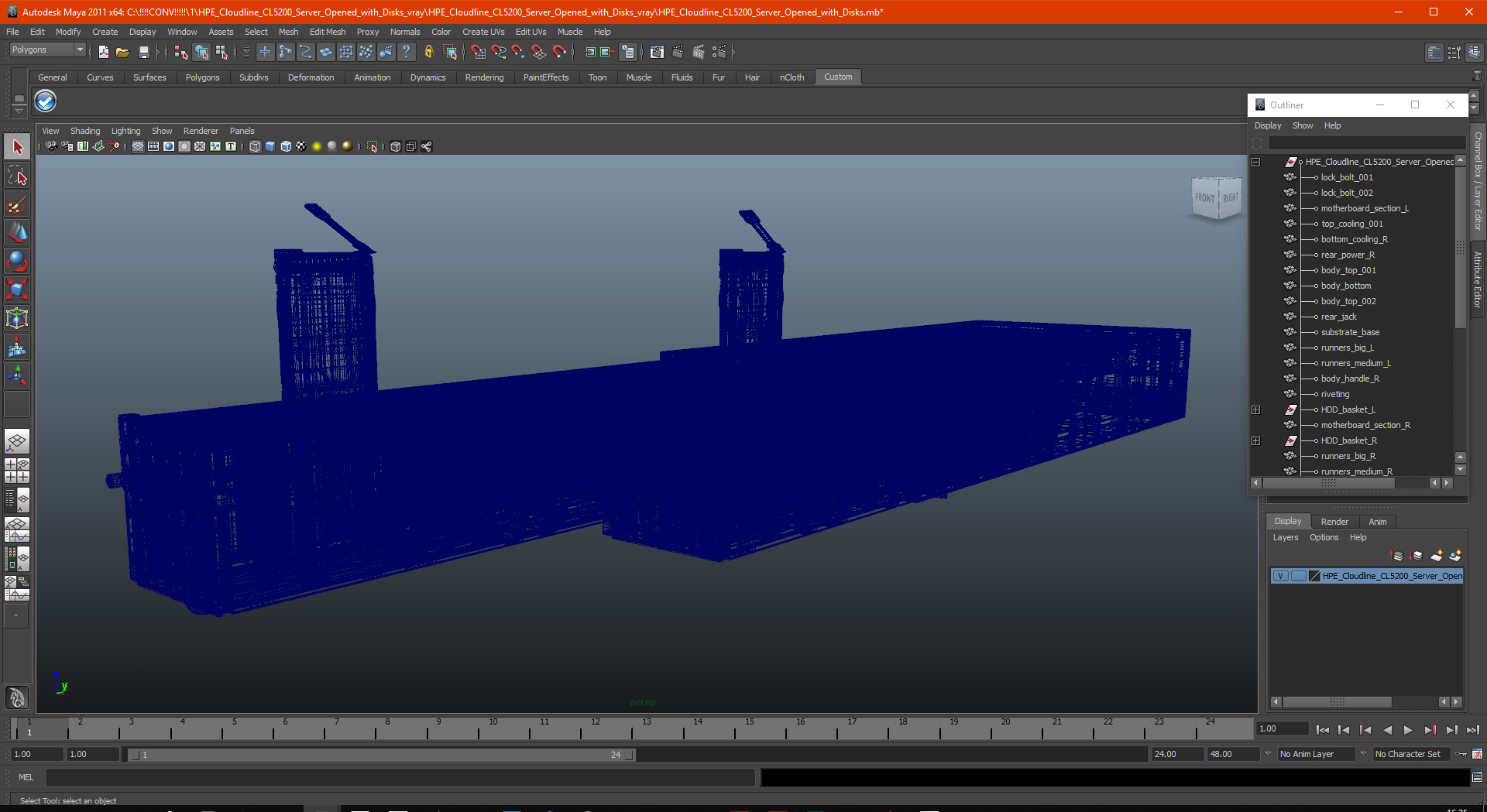Open Outliner Display menu
This screenshot has height=812, width=1487.
point(1268,125)
